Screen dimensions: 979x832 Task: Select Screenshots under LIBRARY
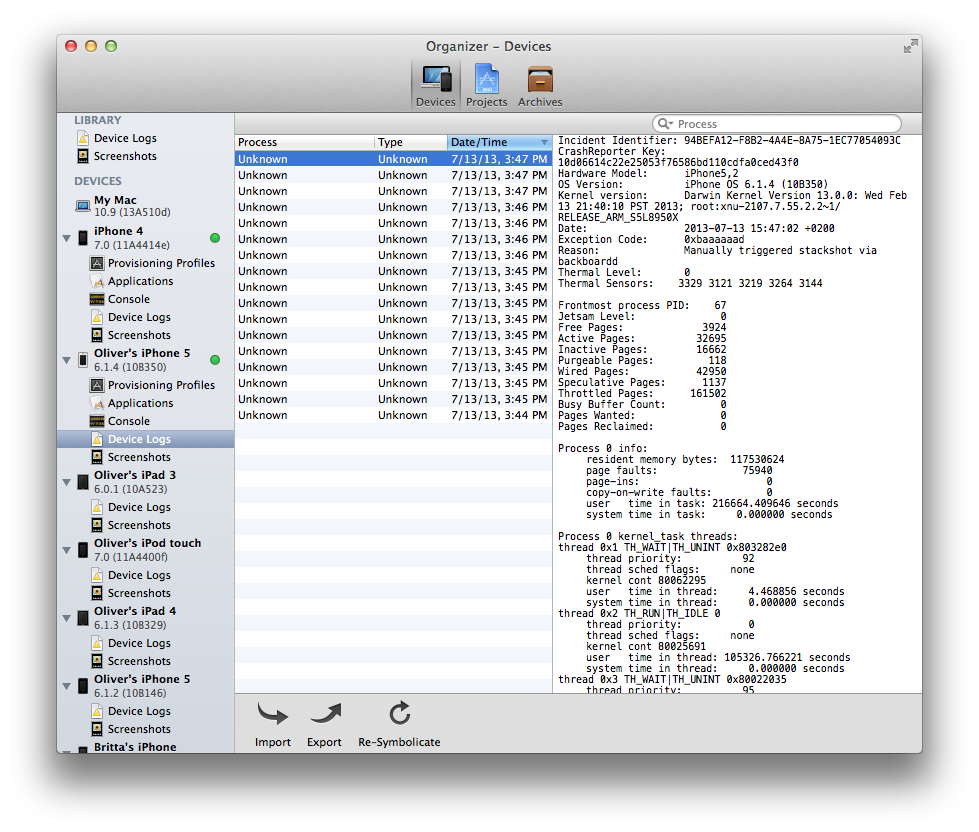click(125, 156)
